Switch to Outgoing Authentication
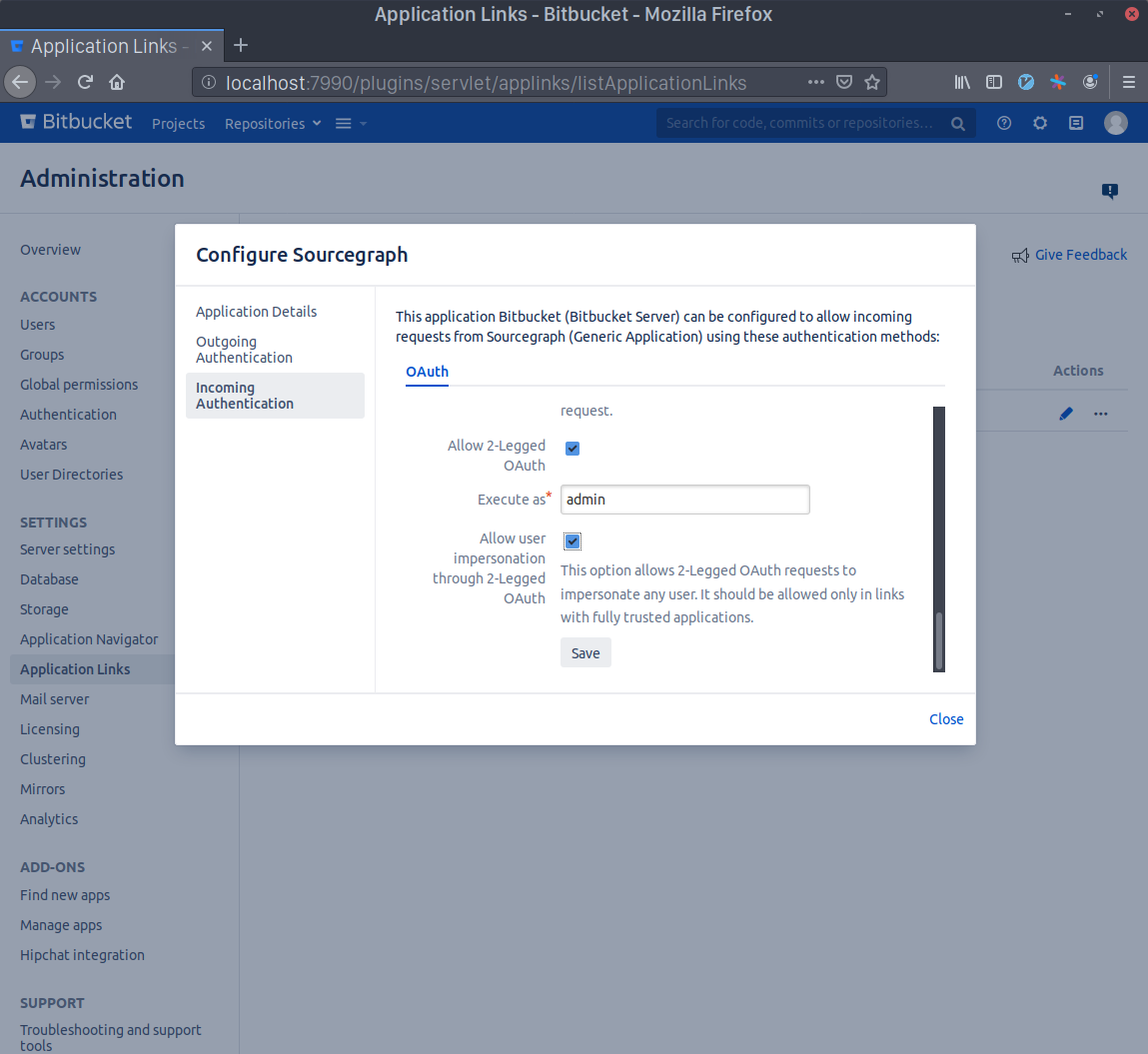 coord(244,349)
